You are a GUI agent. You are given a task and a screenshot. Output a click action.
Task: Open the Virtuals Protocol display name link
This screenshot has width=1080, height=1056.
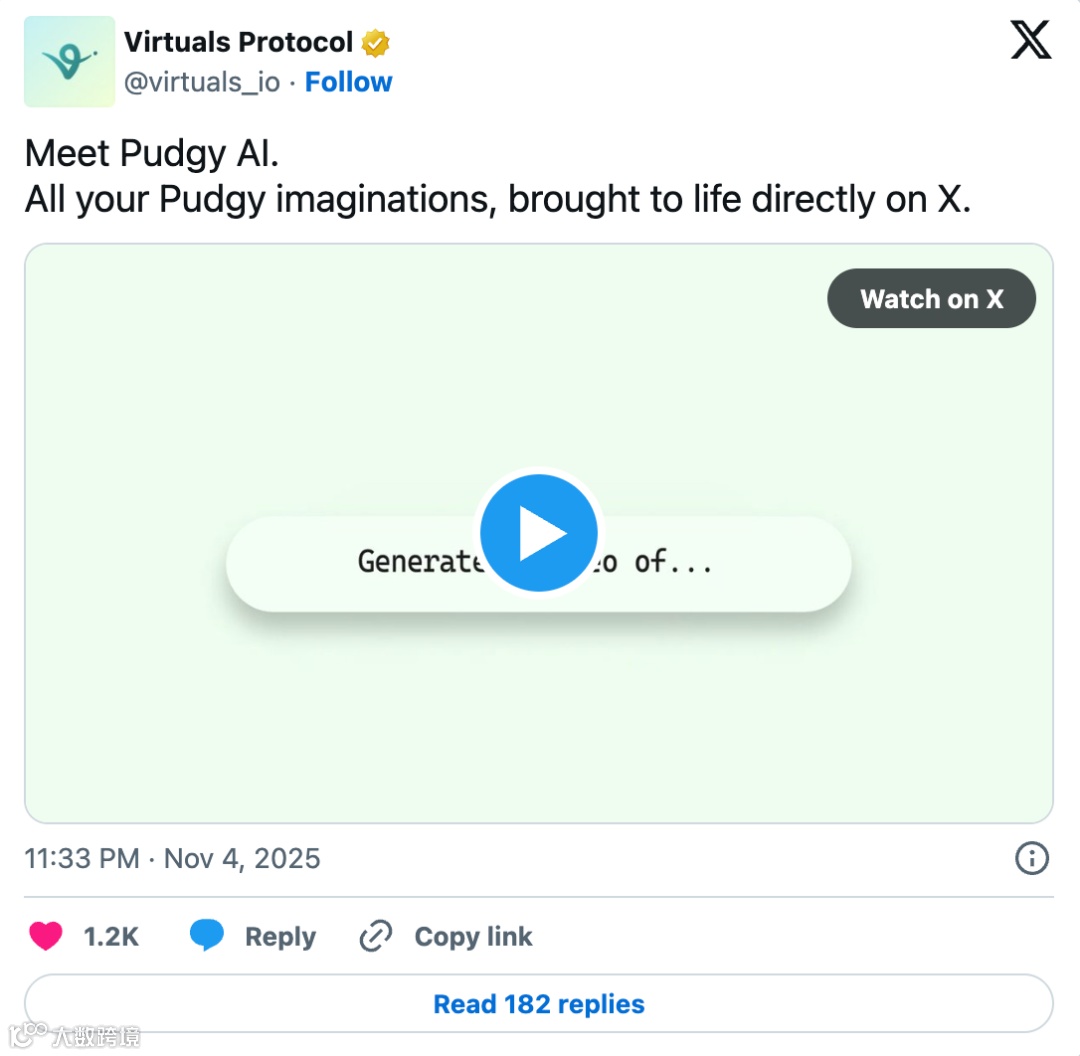(238, 42)
